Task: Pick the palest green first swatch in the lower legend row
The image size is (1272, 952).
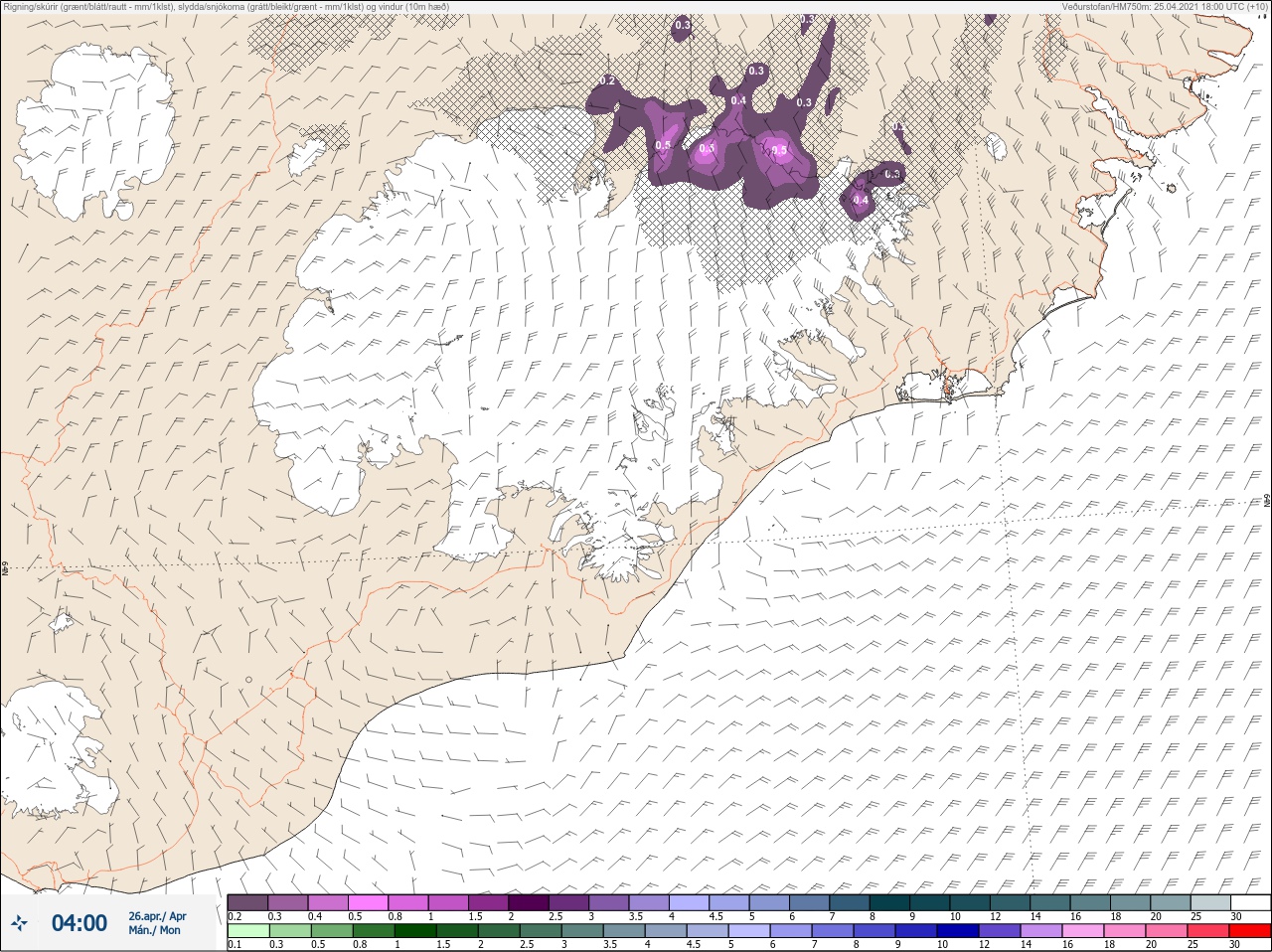Action: point(247,931)
